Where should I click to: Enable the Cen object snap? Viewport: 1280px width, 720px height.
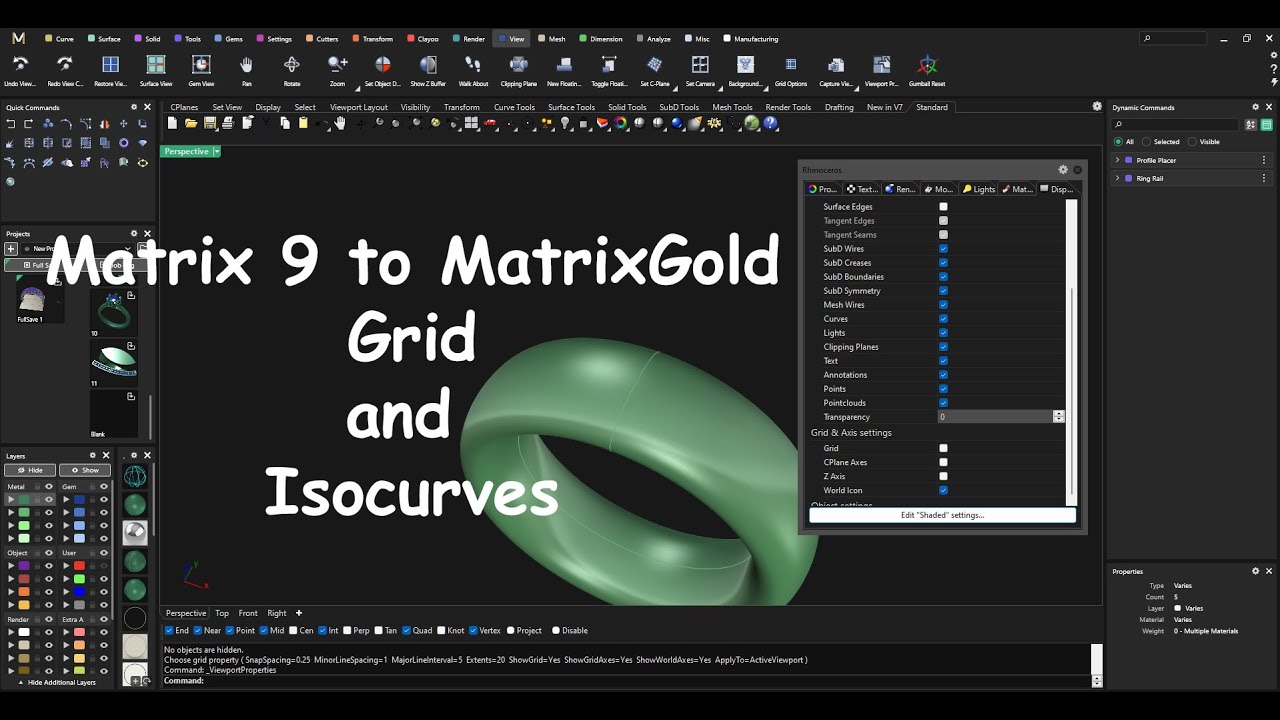click(x=294, y=630)
